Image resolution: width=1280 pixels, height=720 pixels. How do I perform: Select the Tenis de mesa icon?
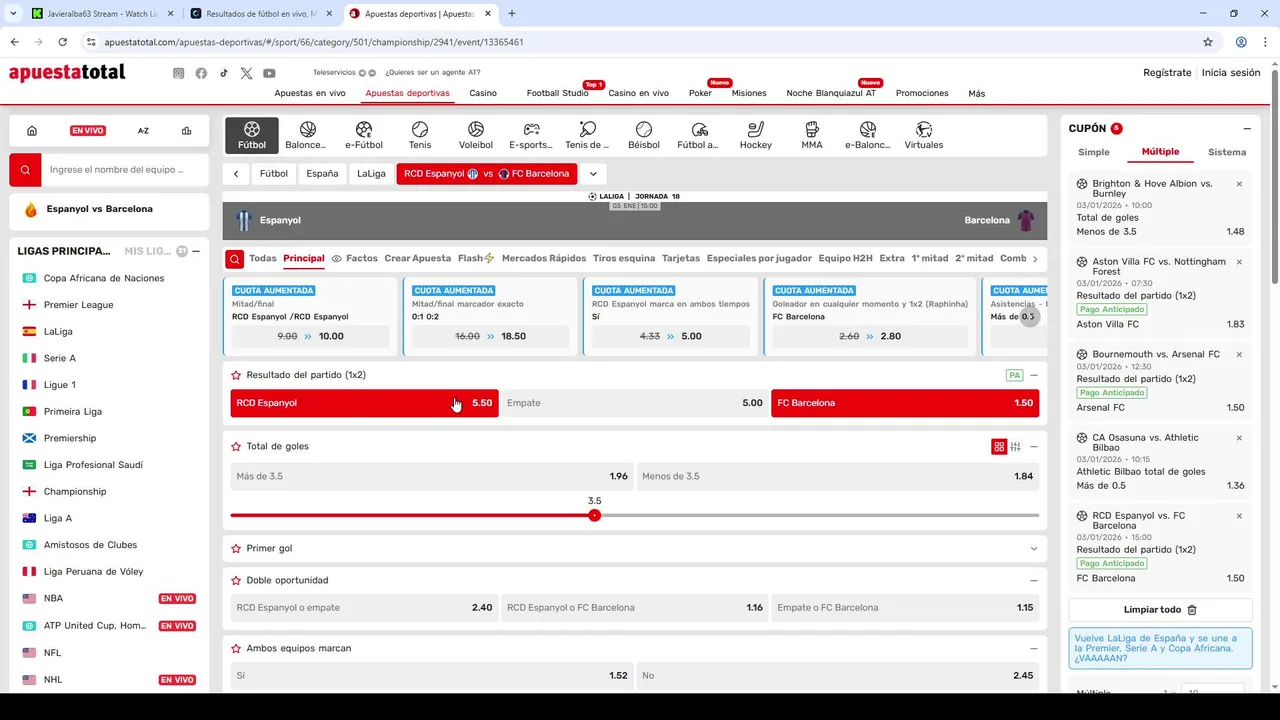[587, 135]
